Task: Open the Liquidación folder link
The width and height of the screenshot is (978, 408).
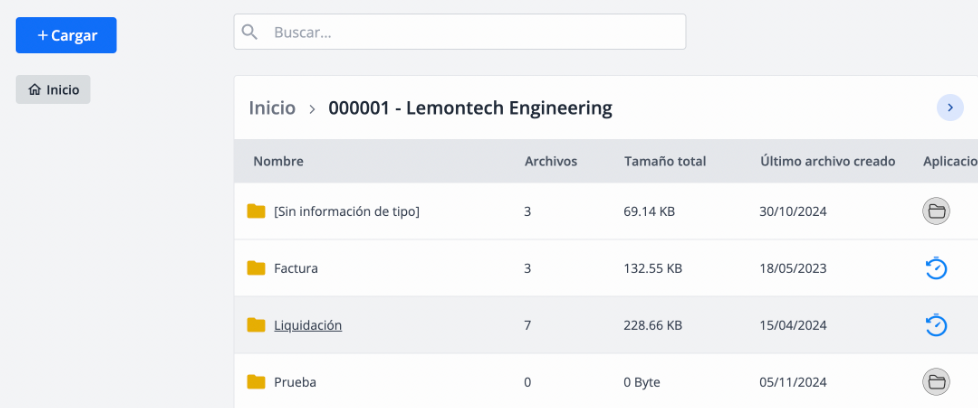Action: (x=308, y=325)
